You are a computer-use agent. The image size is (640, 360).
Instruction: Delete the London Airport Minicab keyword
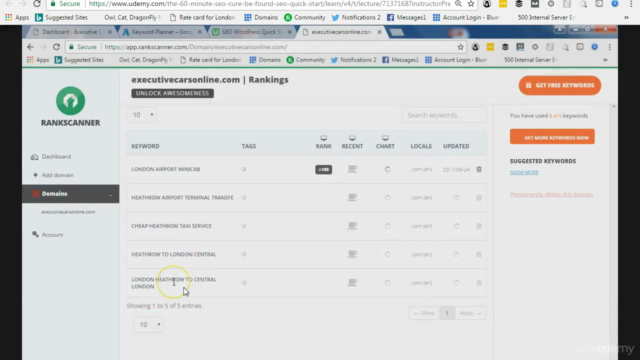tap(479, 169)
